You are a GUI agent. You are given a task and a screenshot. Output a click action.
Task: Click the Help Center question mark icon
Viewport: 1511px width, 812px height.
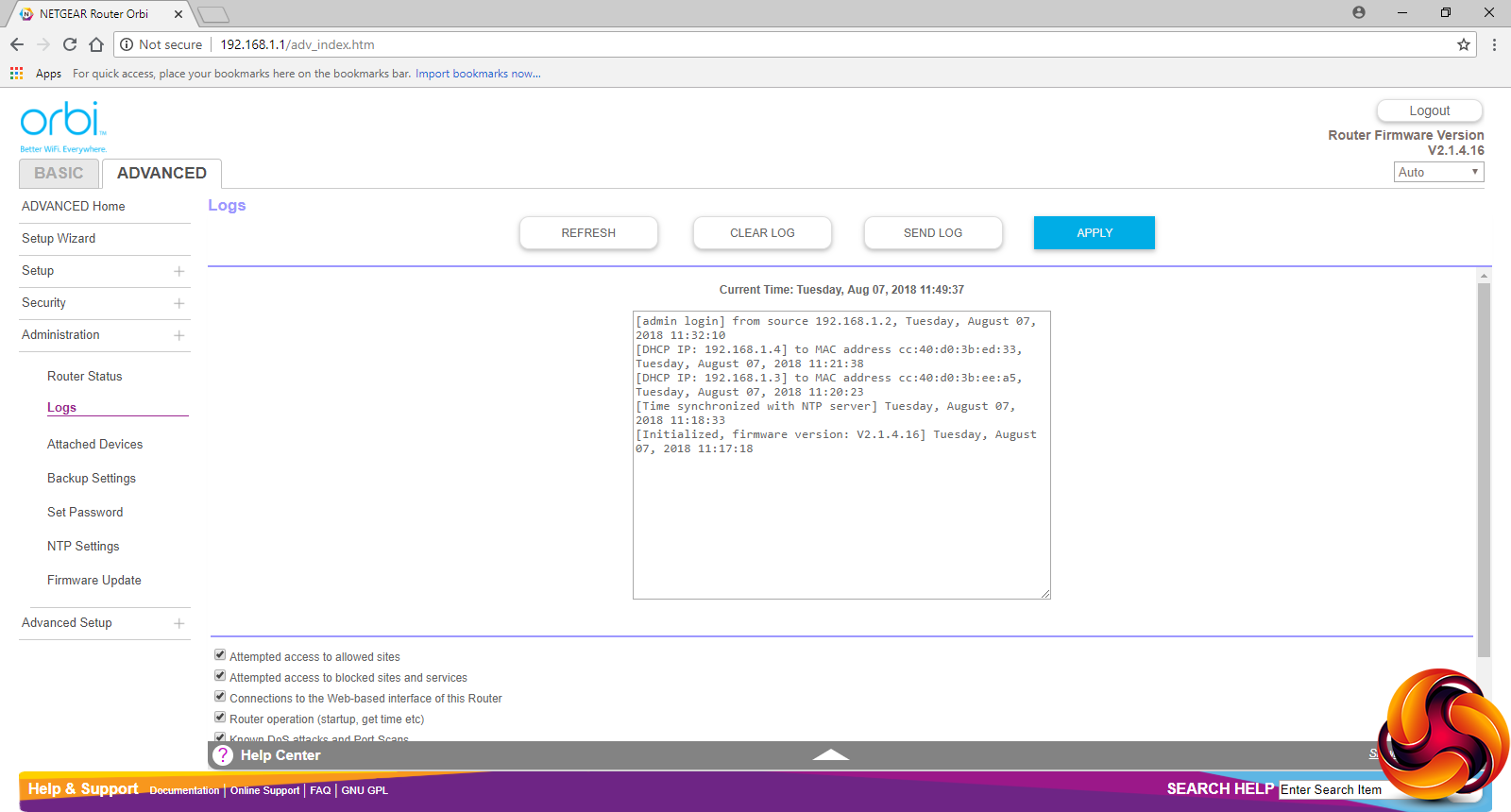223,755
